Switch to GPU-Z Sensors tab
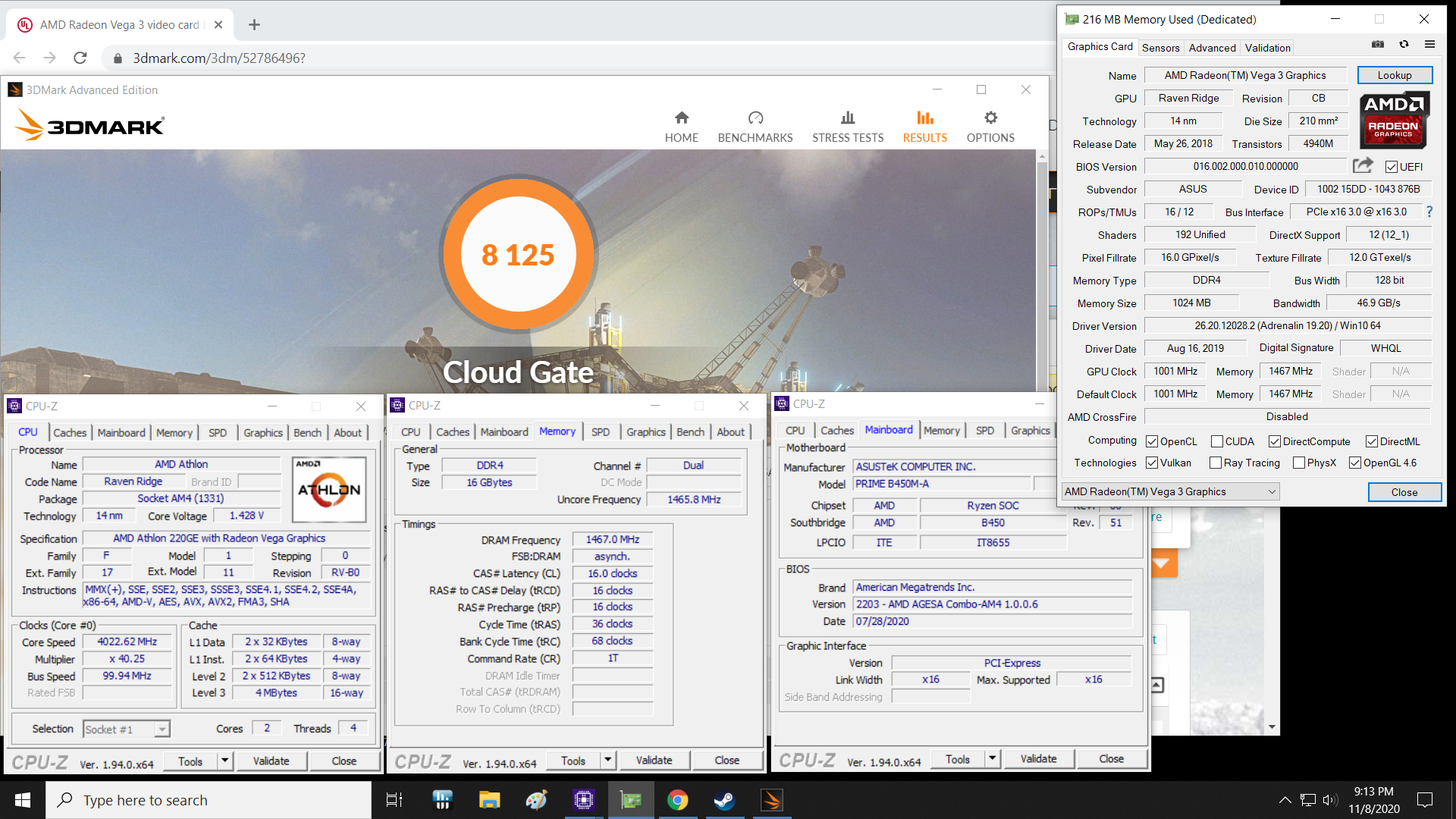Image resolution: width=1456 pixels, height=819 pixels. pyautogui.click(x=1160, y=48)
